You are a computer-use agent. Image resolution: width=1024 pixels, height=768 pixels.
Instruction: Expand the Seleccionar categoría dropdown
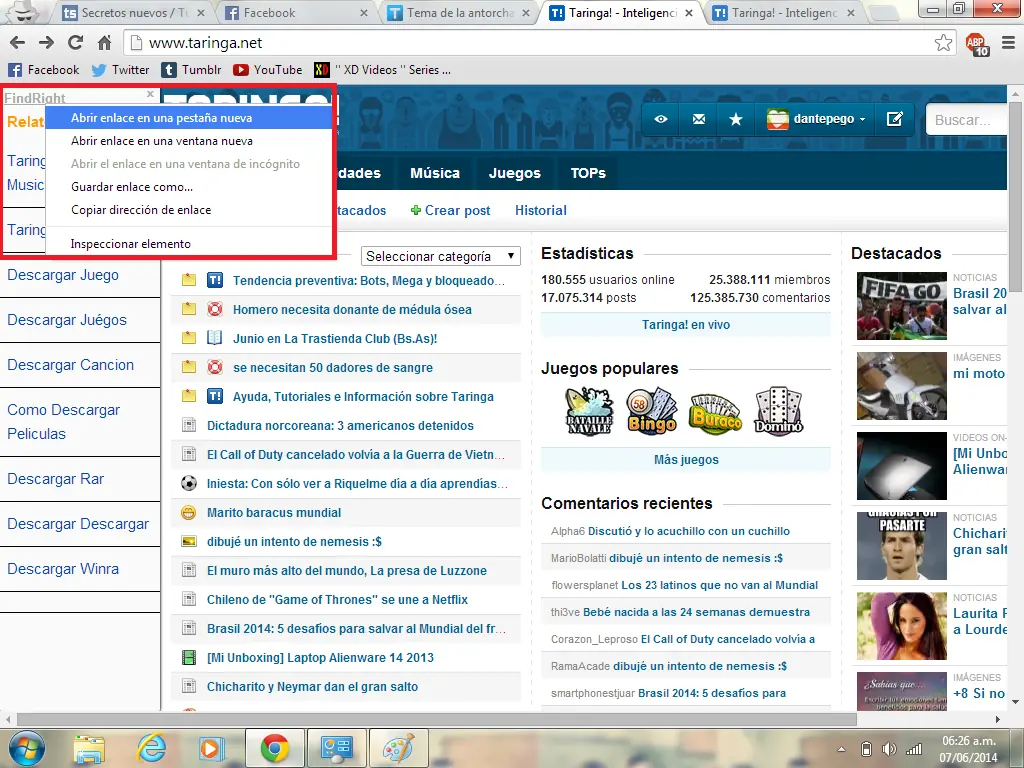point(441,256)
